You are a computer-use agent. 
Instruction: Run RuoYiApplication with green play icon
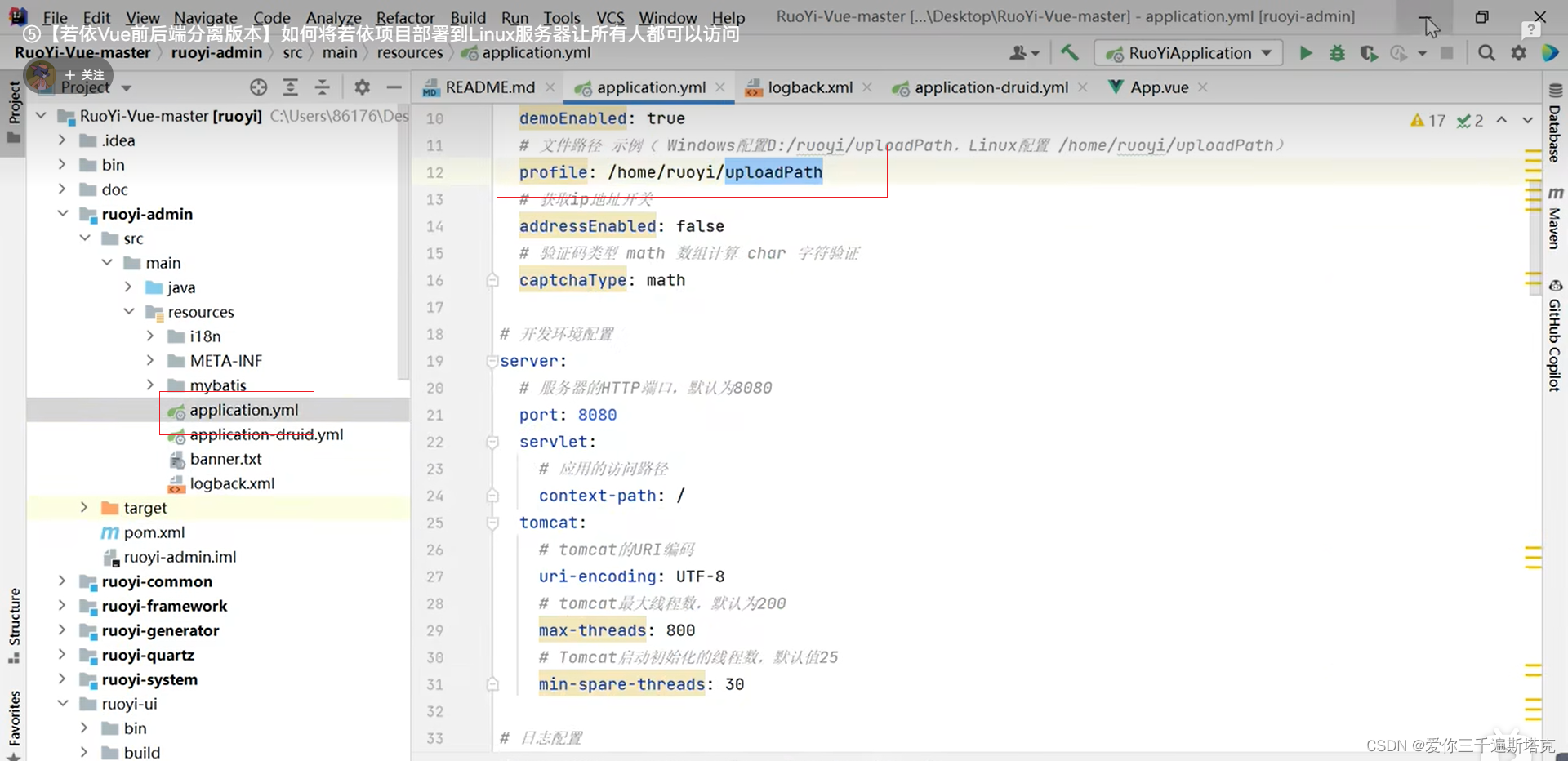(x=1305, y=53)
